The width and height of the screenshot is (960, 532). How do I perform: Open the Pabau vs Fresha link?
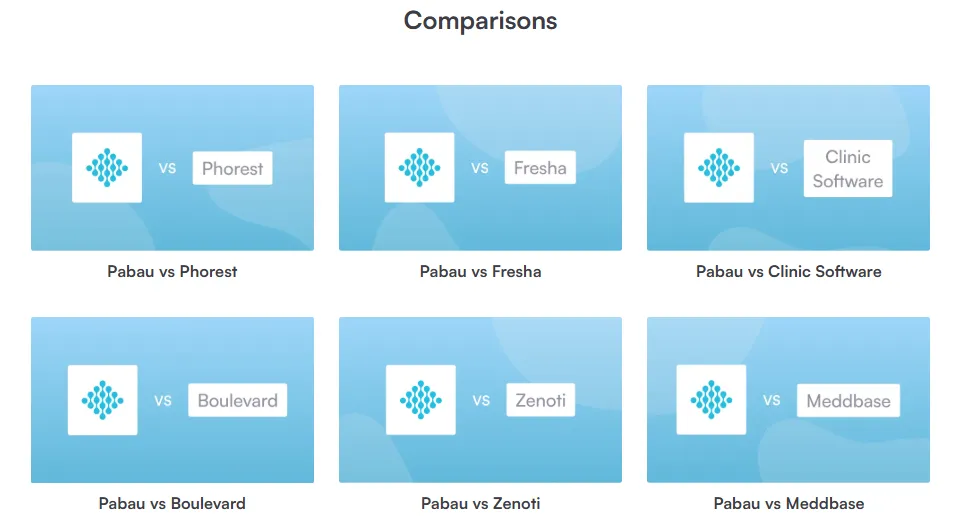click(480, 271)
